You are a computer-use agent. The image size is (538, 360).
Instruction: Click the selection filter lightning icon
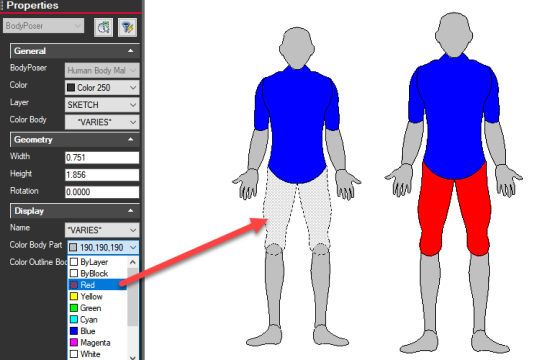[x=127, y=27]
